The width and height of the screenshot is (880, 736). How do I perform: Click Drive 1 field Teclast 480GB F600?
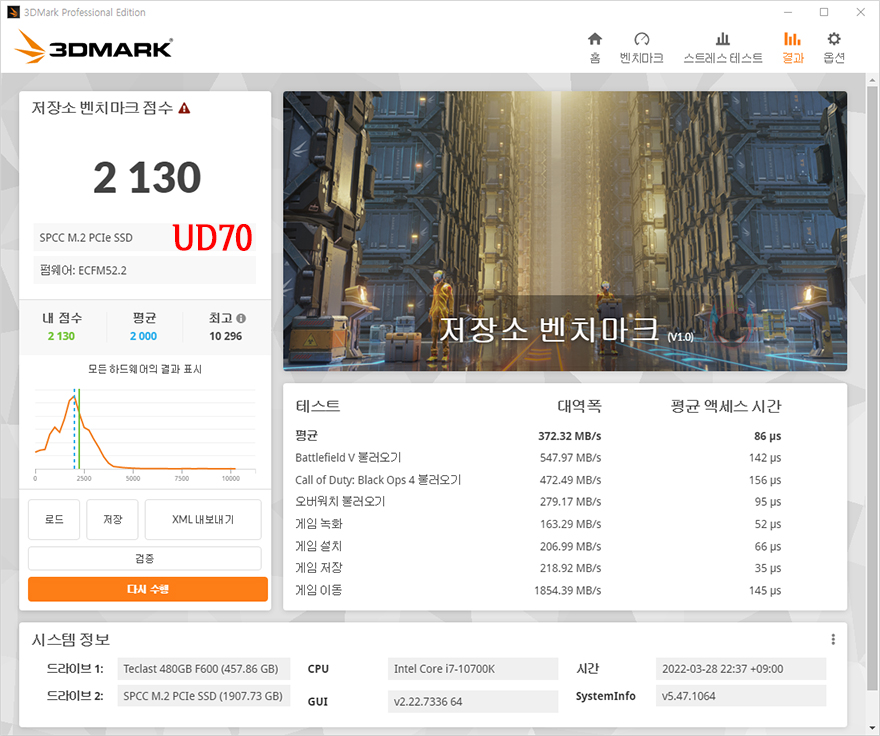point(204,669)
